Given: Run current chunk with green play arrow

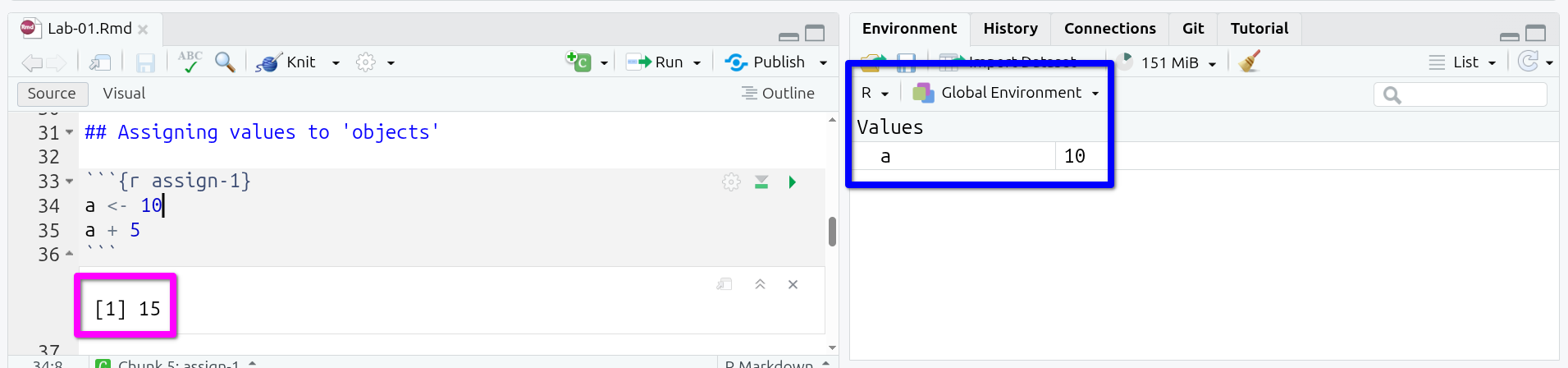Looking at the screenshot, I should click(792, 182).
